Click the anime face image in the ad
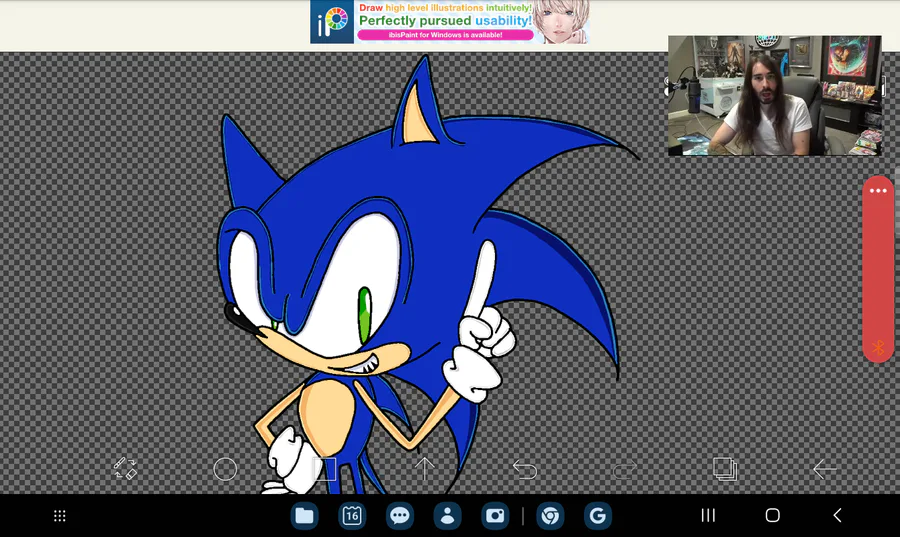Image resolution: width=900 pixels, height=537 pixels. (561, 22)
